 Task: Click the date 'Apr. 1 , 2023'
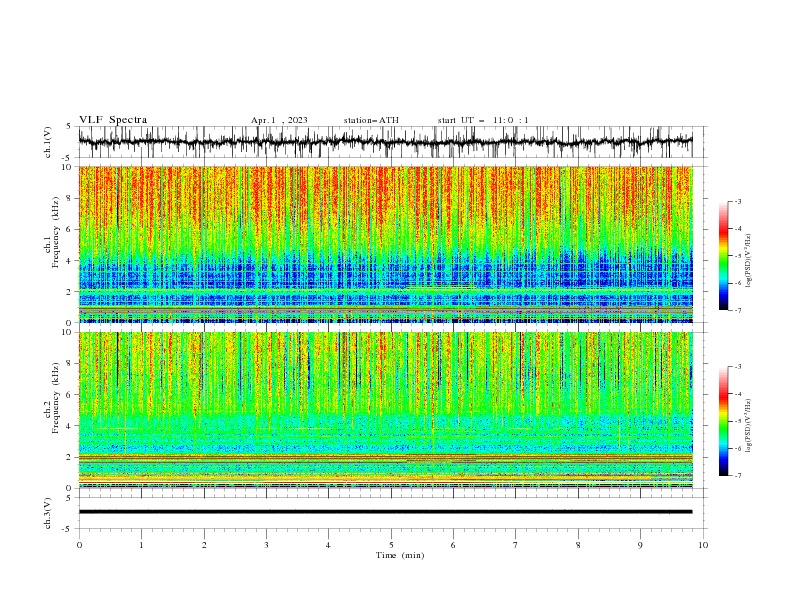coord(279,120)
